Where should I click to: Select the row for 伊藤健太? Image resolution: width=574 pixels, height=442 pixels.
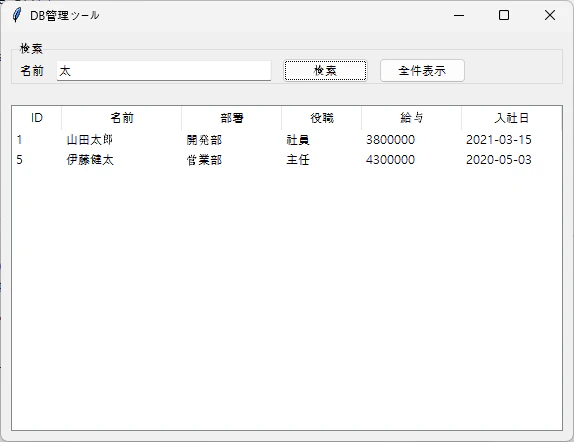[x=287, y=160]
